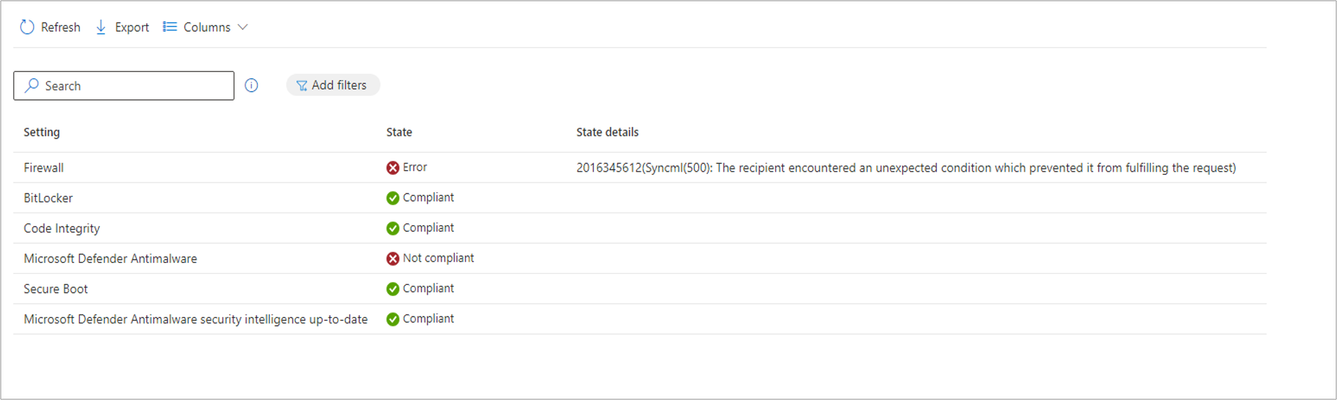Select the Code Integrity row

tap(640, 228)
